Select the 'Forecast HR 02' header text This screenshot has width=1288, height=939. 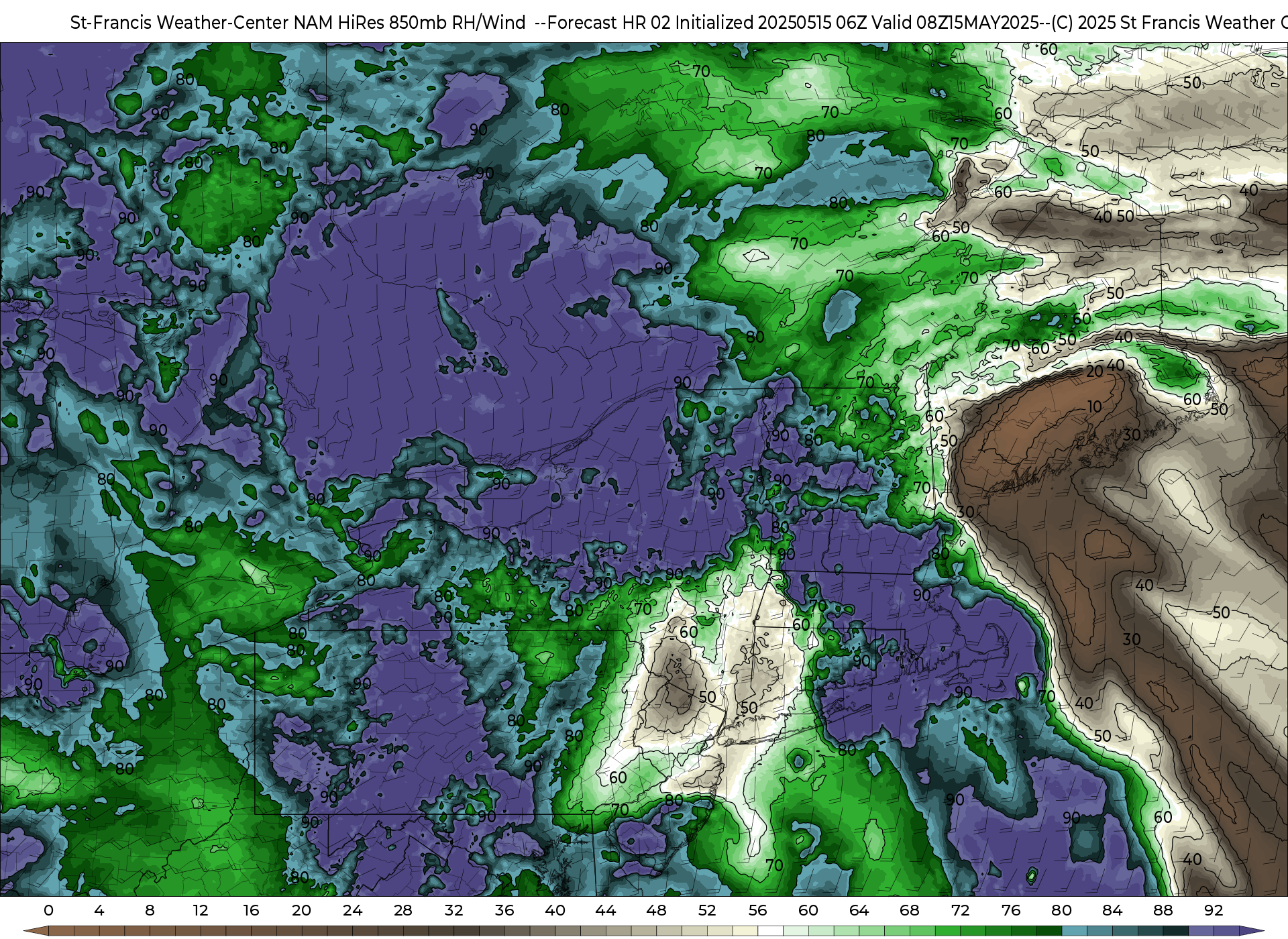(x=609, y=23)
